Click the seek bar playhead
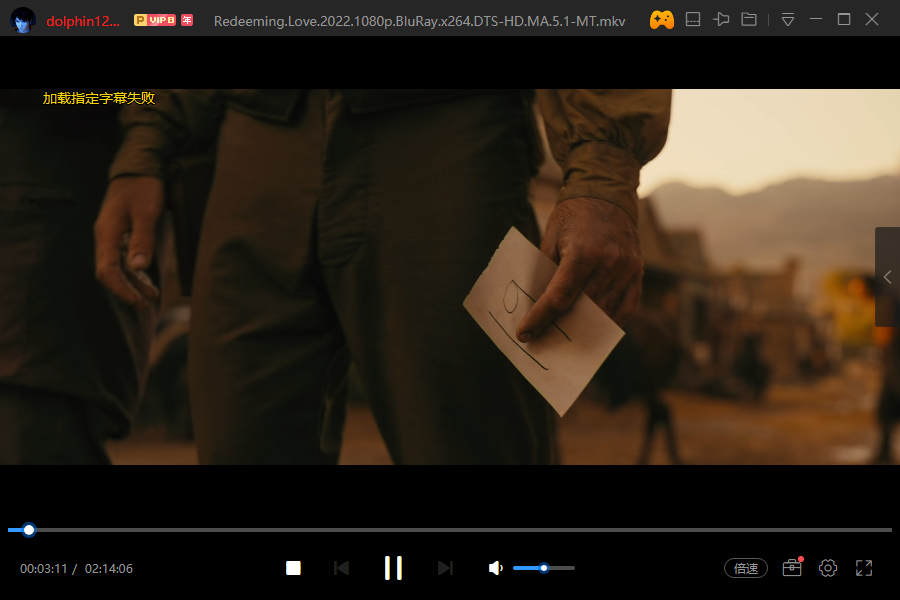 [29, 530]
